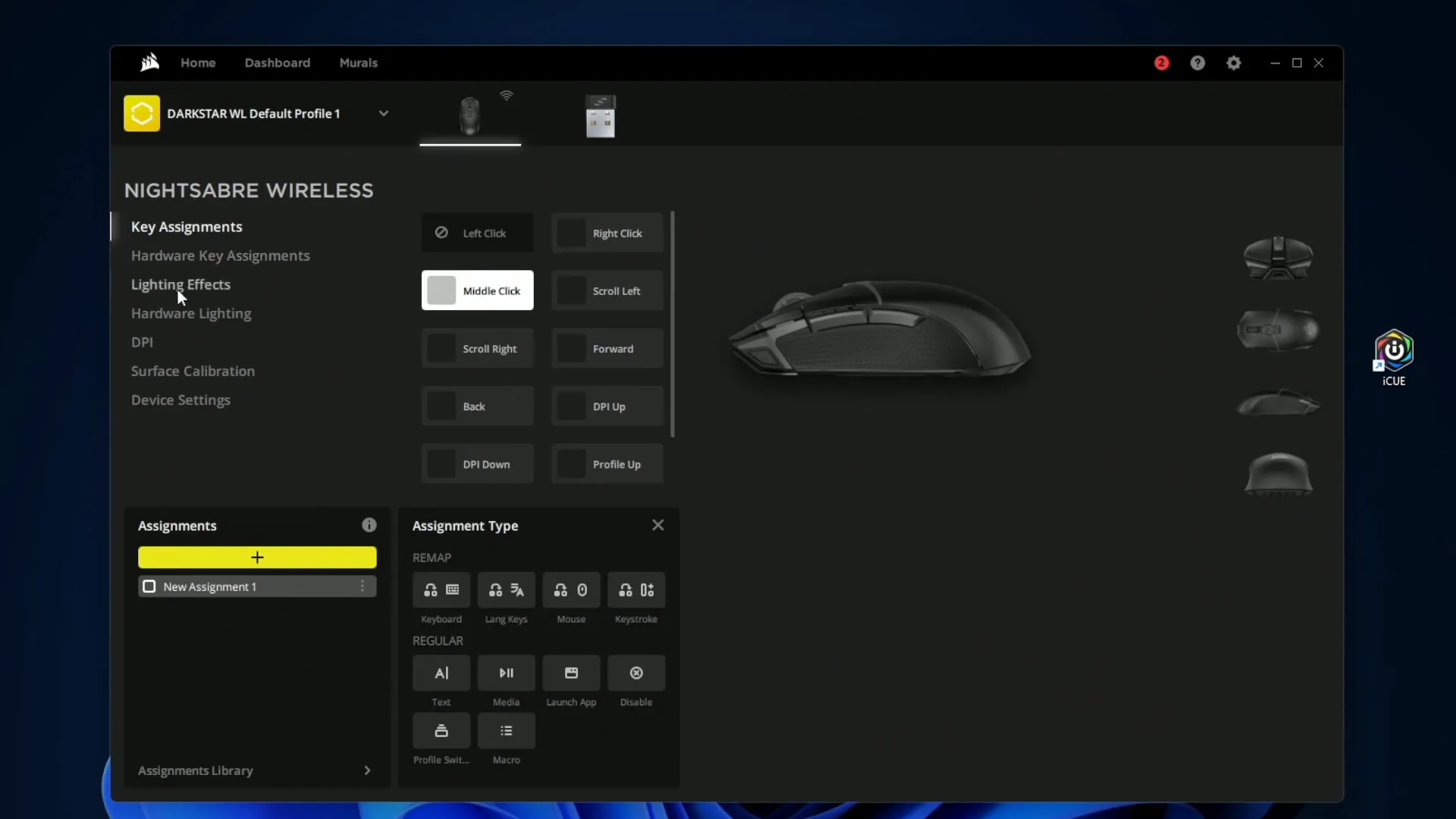Open the Murals tab
The width and height of the screenshot is (1456, 819).
[359, 63]
